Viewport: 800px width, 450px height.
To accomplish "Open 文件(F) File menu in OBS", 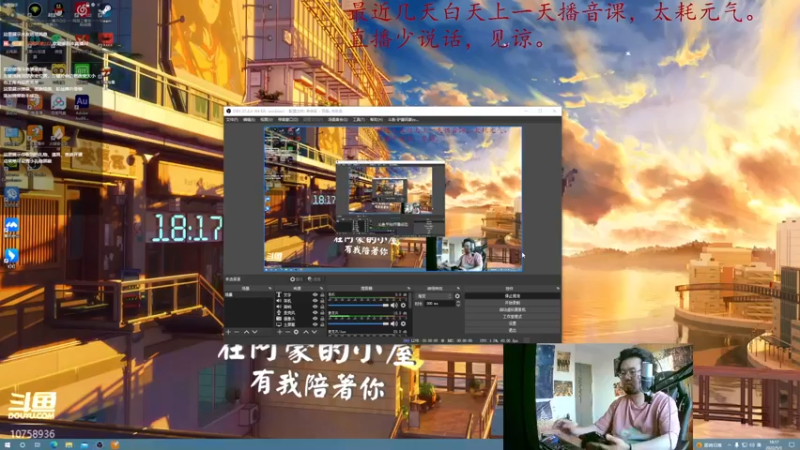I will 233,119.
